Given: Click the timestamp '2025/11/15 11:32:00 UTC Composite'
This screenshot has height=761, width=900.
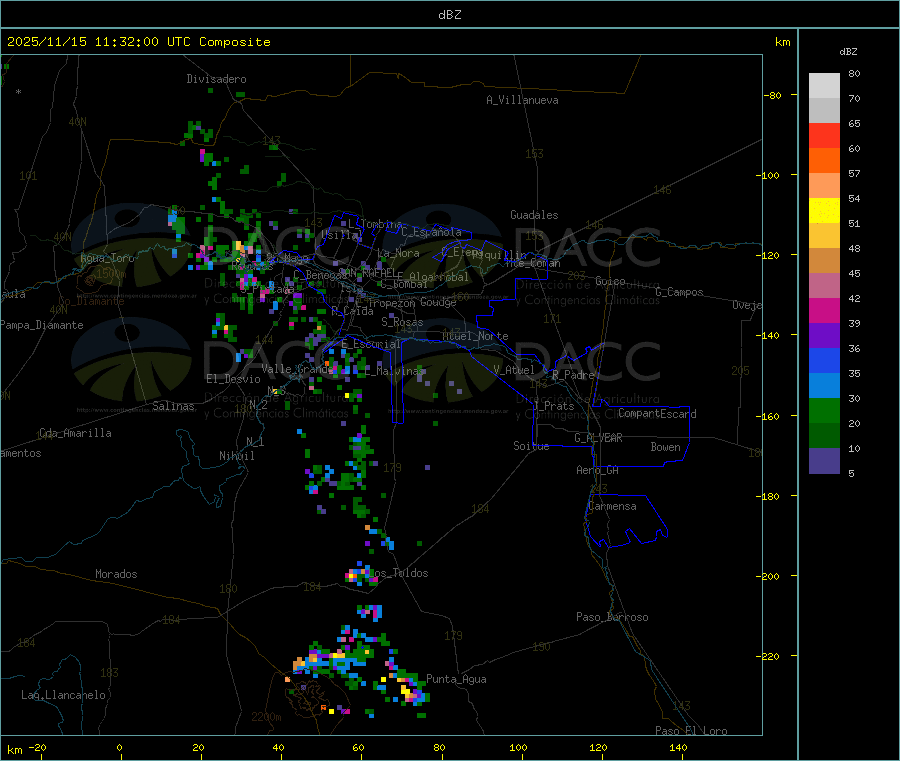Looking at the screenshot, I should [x=139, y=42].
